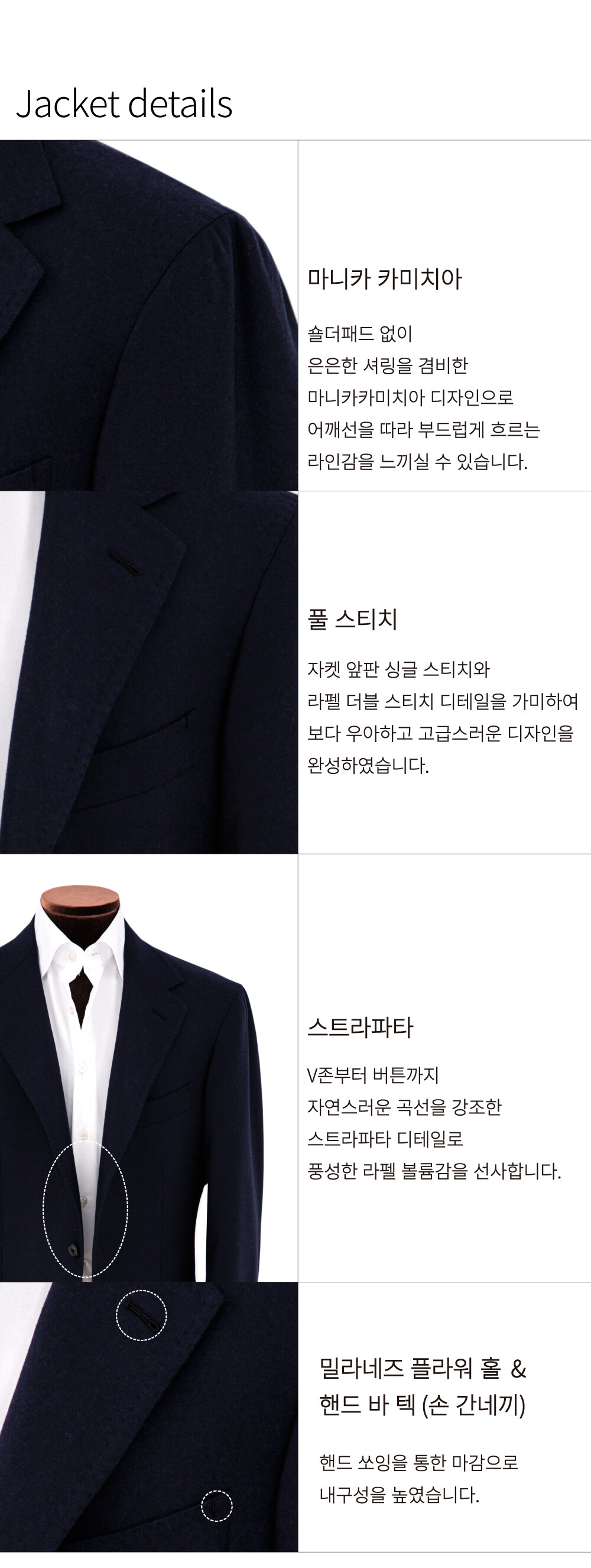Select the 풀 스티치 title
The height and width of the screenshot is (1568, 591).
click(352, 619)
